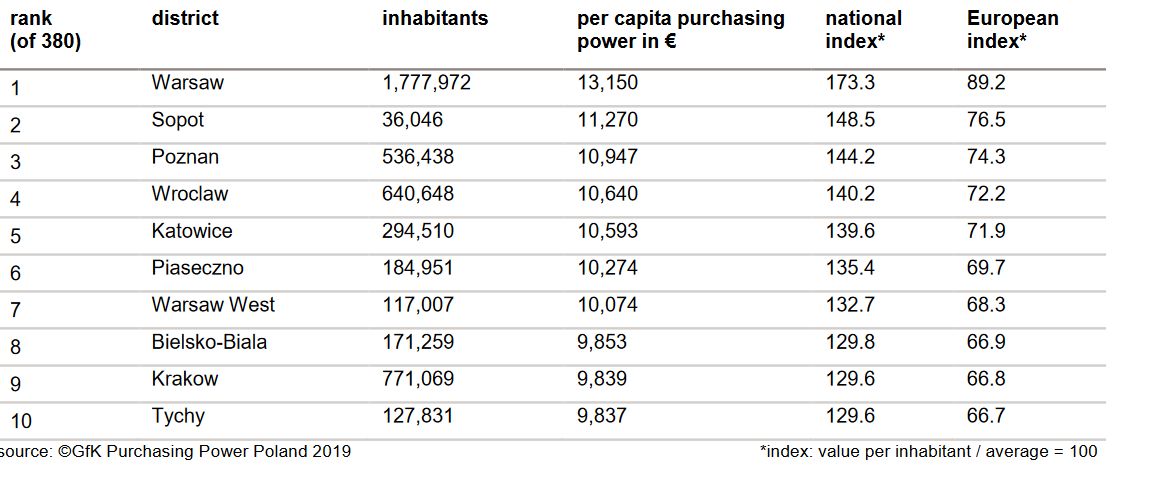The image size is (1156, 493).
Task: Click the 'per capita purchasing power' header
Action: click(x=680, y=30)
